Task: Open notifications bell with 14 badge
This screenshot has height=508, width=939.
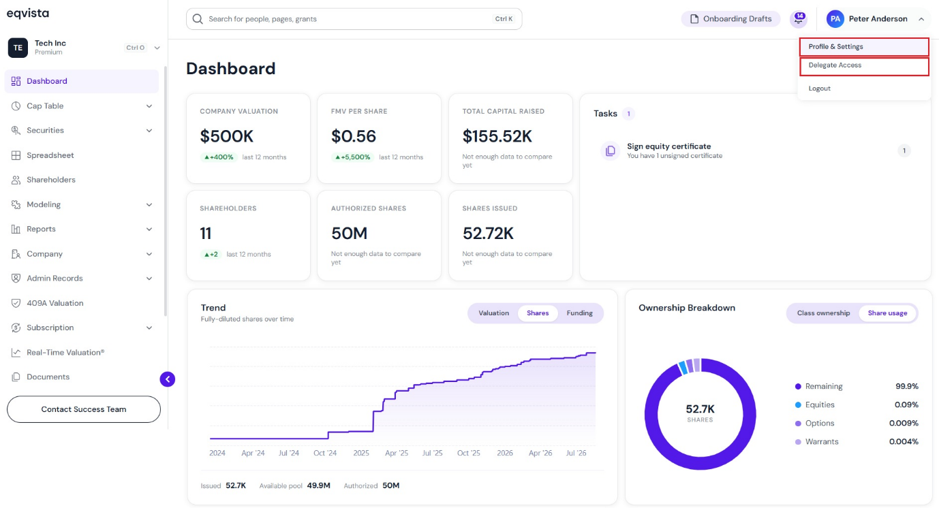Action: click(x=798, y=19)
